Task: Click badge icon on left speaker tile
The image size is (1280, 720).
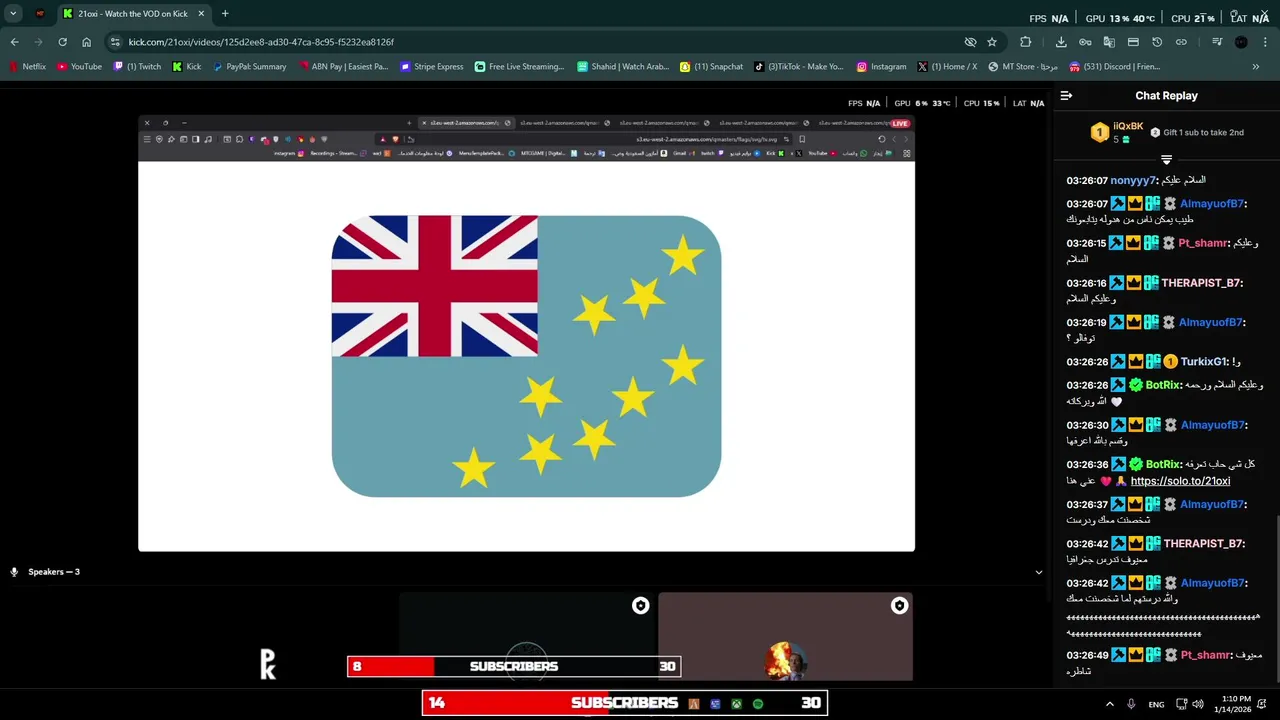Action: point(641,606)
